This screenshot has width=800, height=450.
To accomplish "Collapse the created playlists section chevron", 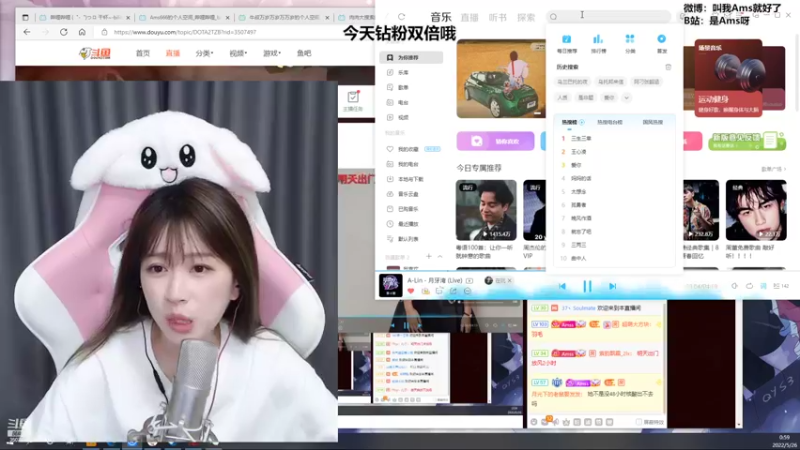I will (x=440, y=257).
